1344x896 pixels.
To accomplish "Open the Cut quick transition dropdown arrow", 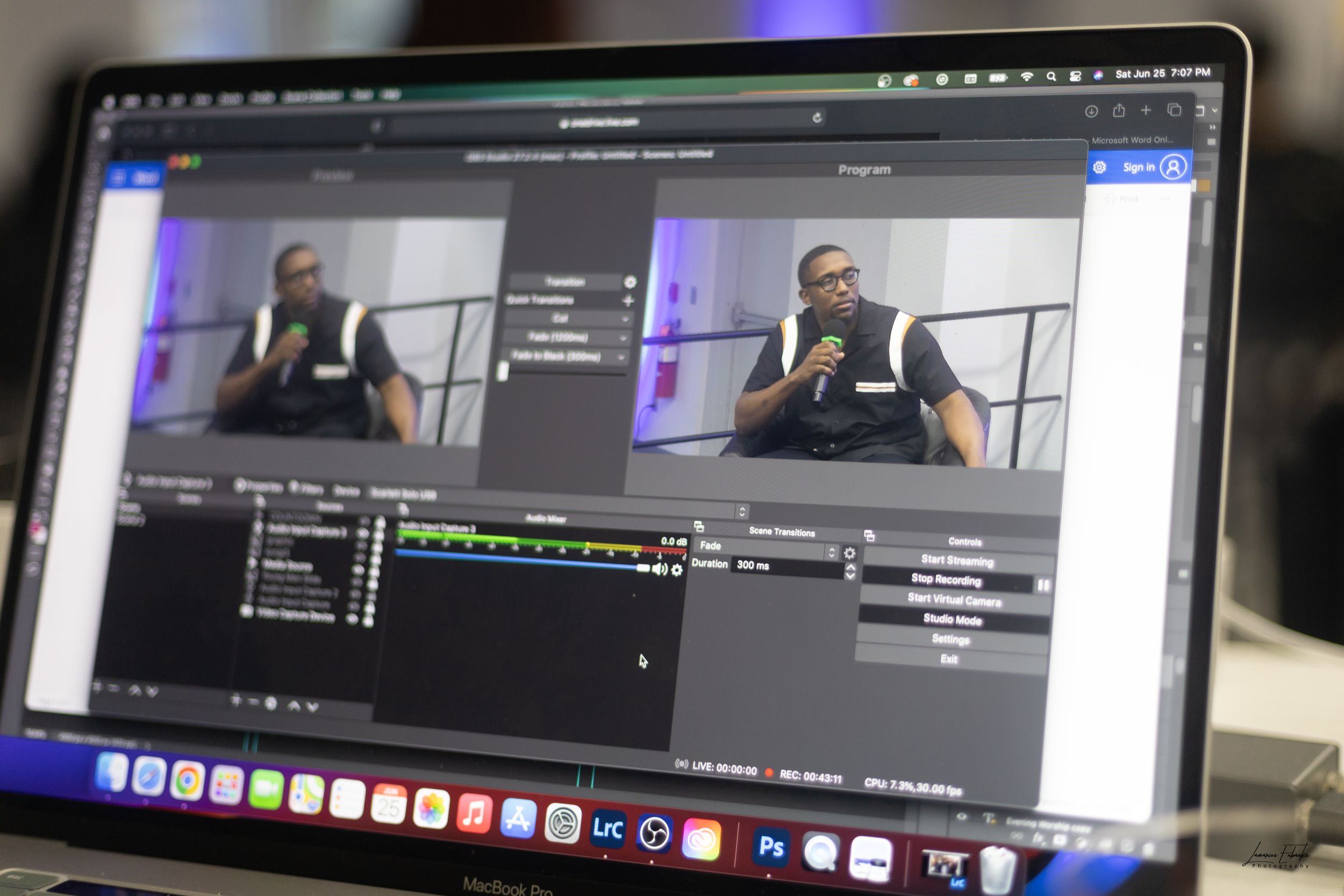I will pos(625,319).
